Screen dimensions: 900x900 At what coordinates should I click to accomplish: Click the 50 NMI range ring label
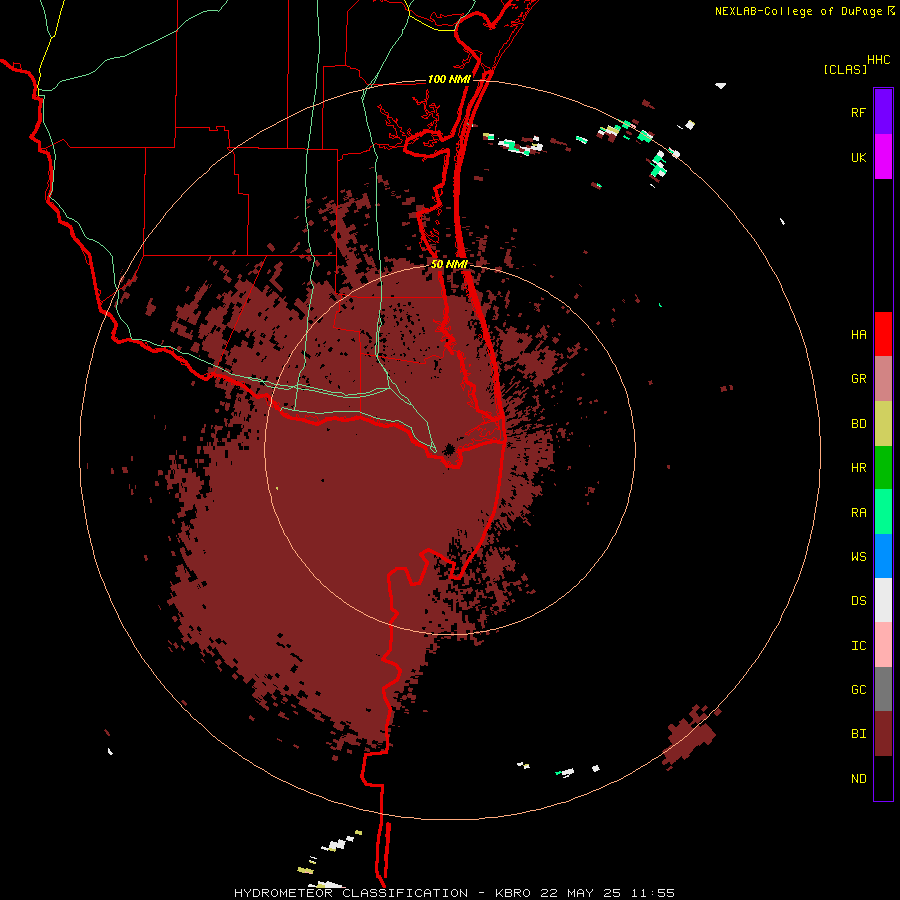449,264
